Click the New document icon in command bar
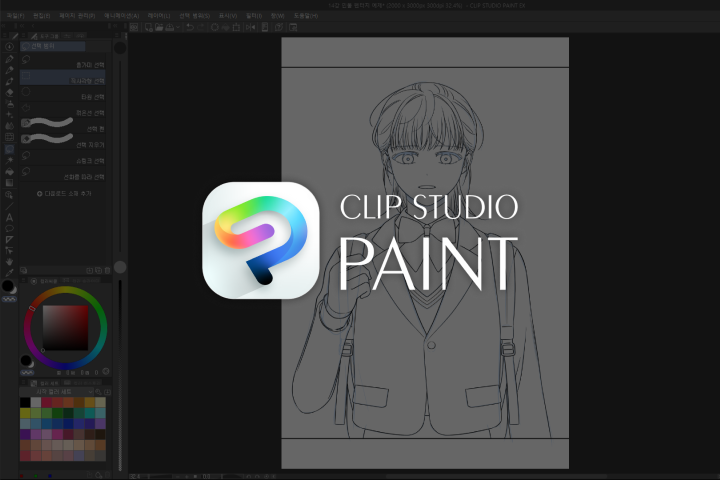The image size is (720, 480). click(149, 28)
